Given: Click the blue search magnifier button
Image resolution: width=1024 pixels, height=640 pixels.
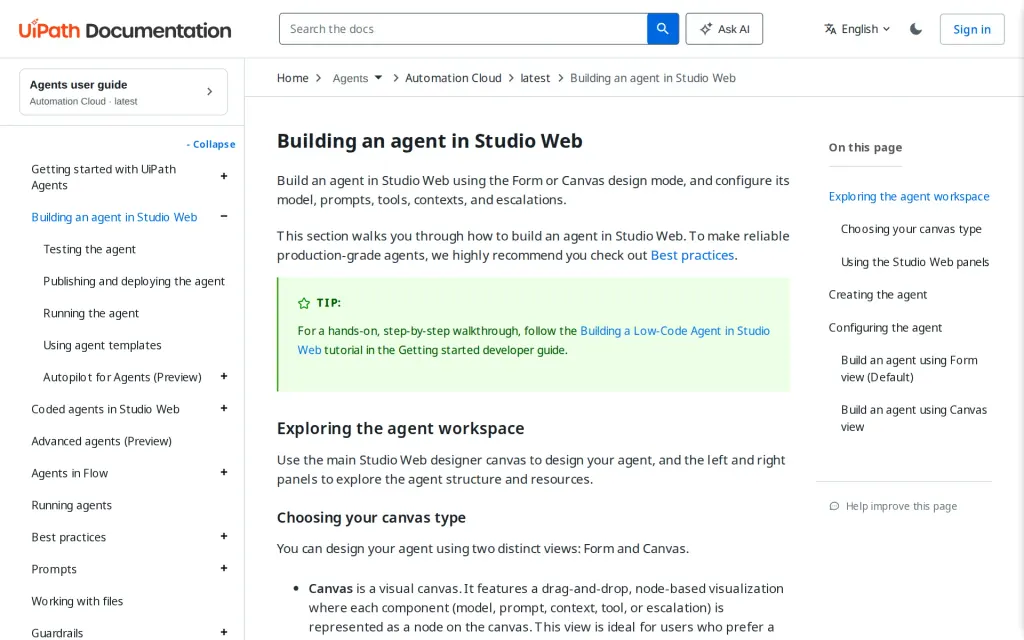Looking at the screenshot, I should click(662, 29).
